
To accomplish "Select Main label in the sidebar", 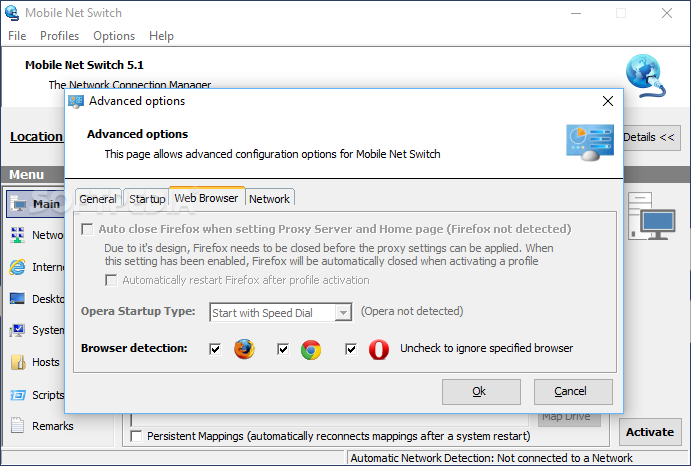I will click(x=46, y=204).
